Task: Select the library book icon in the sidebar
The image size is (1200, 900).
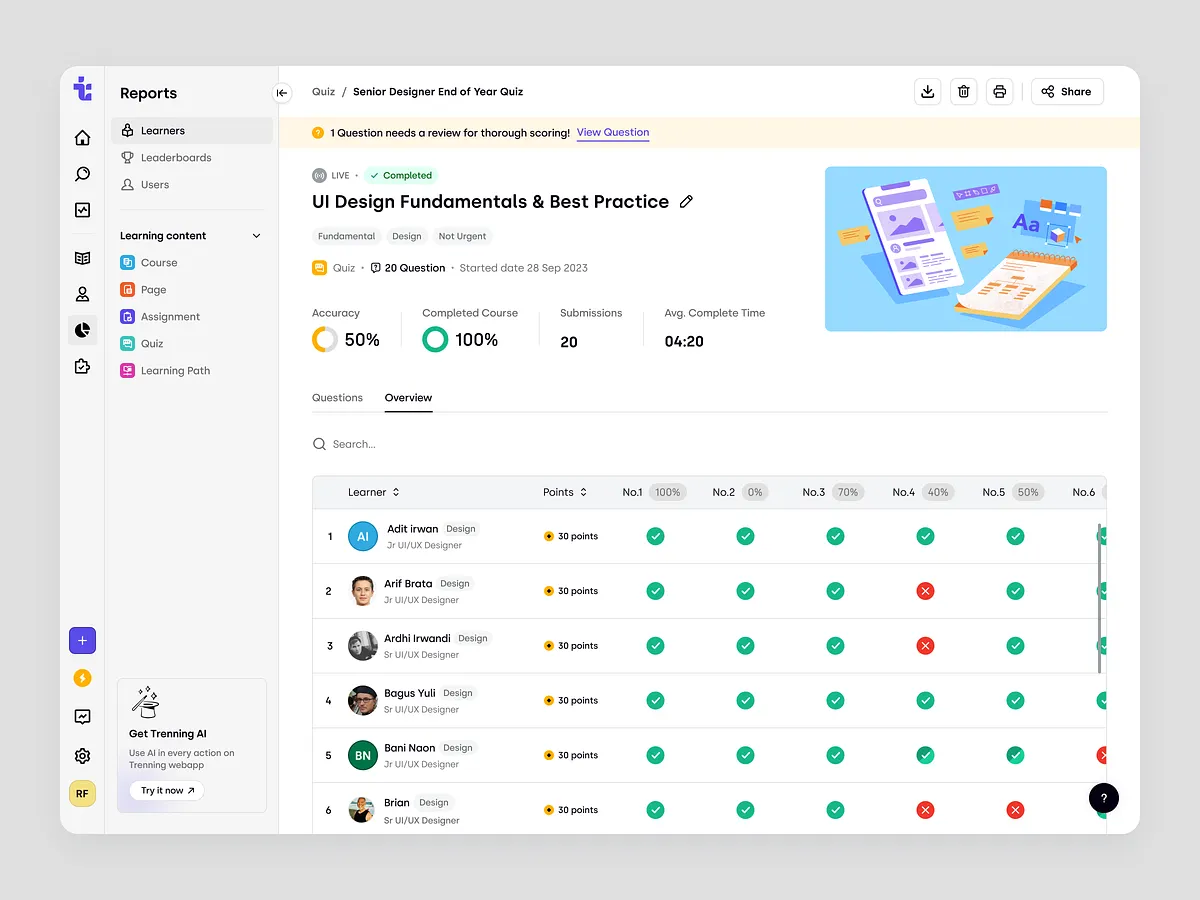Action: click(82, 257)
